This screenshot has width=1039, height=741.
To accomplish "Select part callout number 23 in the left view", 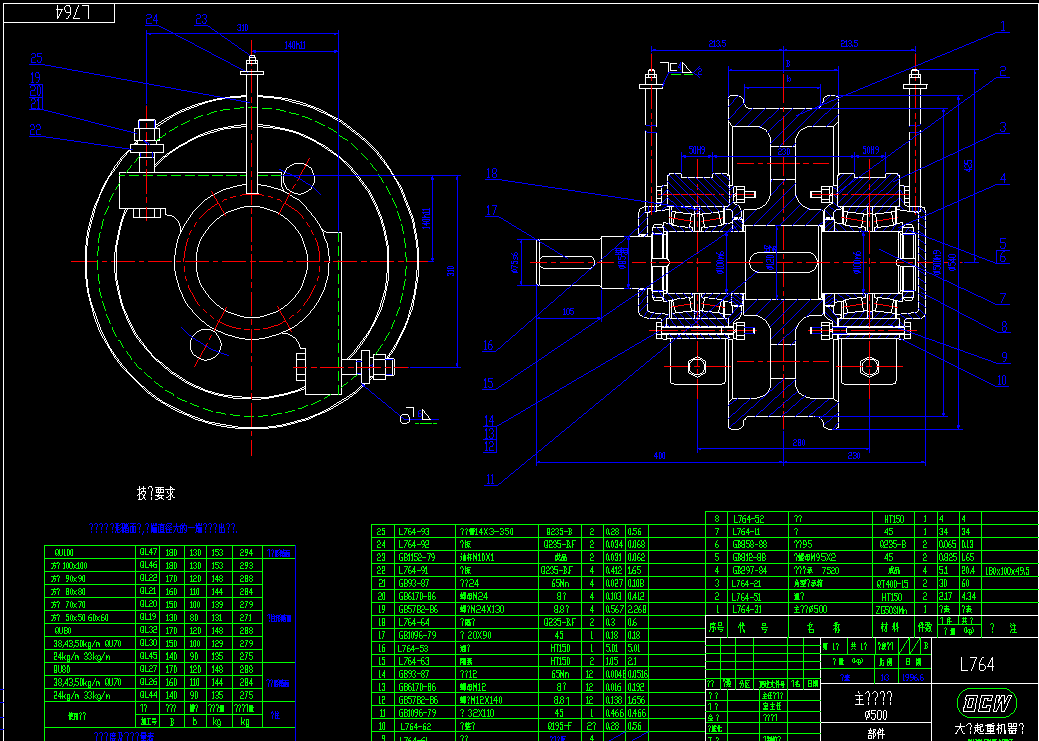I will coord(201,19).
